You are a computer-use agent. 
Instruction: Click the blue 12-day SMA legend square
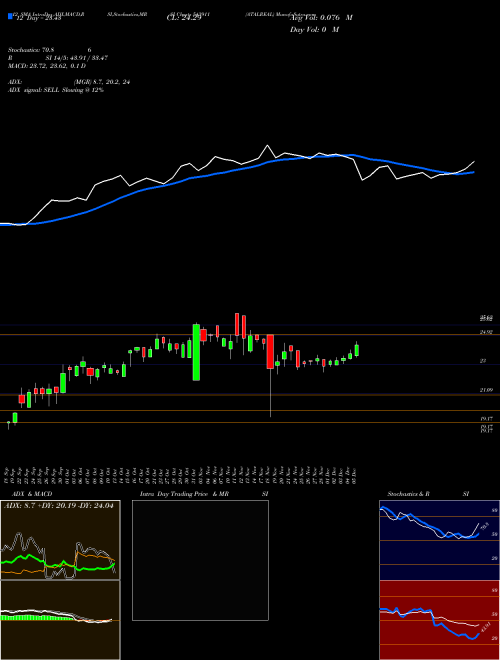pos(11,17)
